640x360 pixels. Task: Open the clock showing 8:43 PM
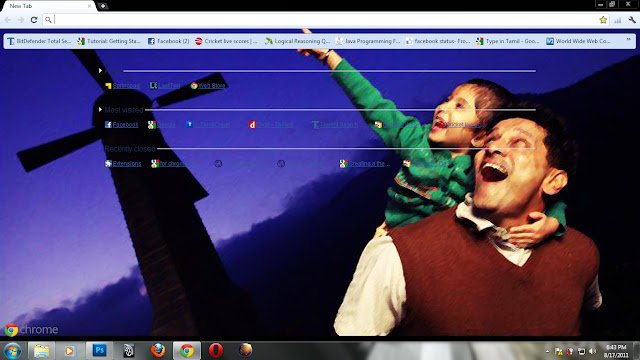point(616,351)
